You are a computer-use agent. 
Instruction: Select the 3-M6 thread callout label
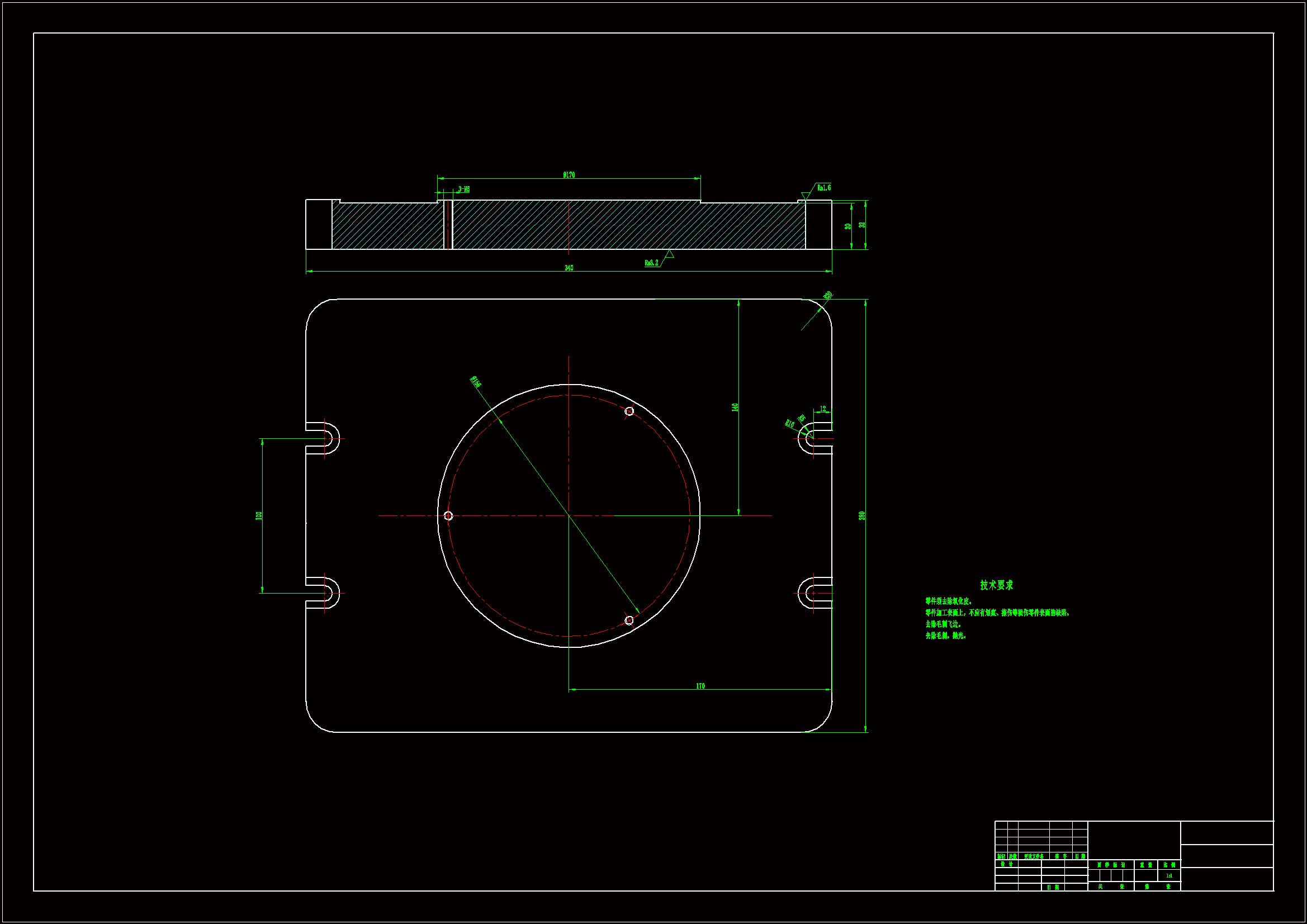point(464,189)
